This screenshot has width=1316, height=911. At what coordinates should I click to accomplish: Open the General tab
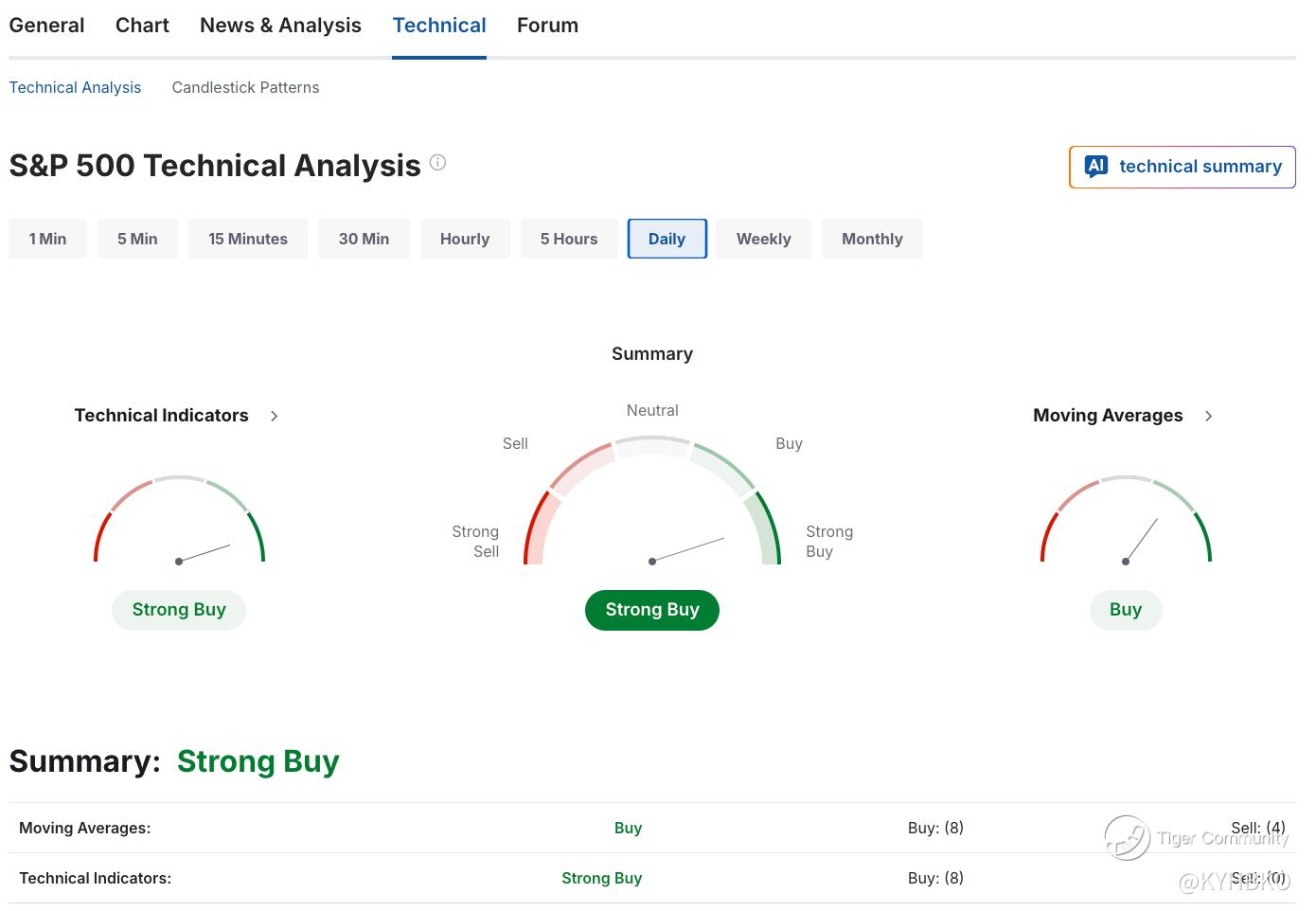point(46,26)
